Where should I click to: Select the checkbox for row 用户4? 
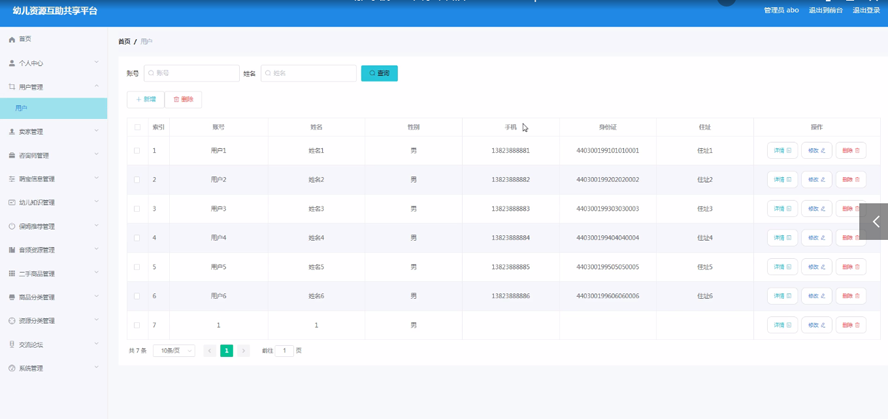138,238
